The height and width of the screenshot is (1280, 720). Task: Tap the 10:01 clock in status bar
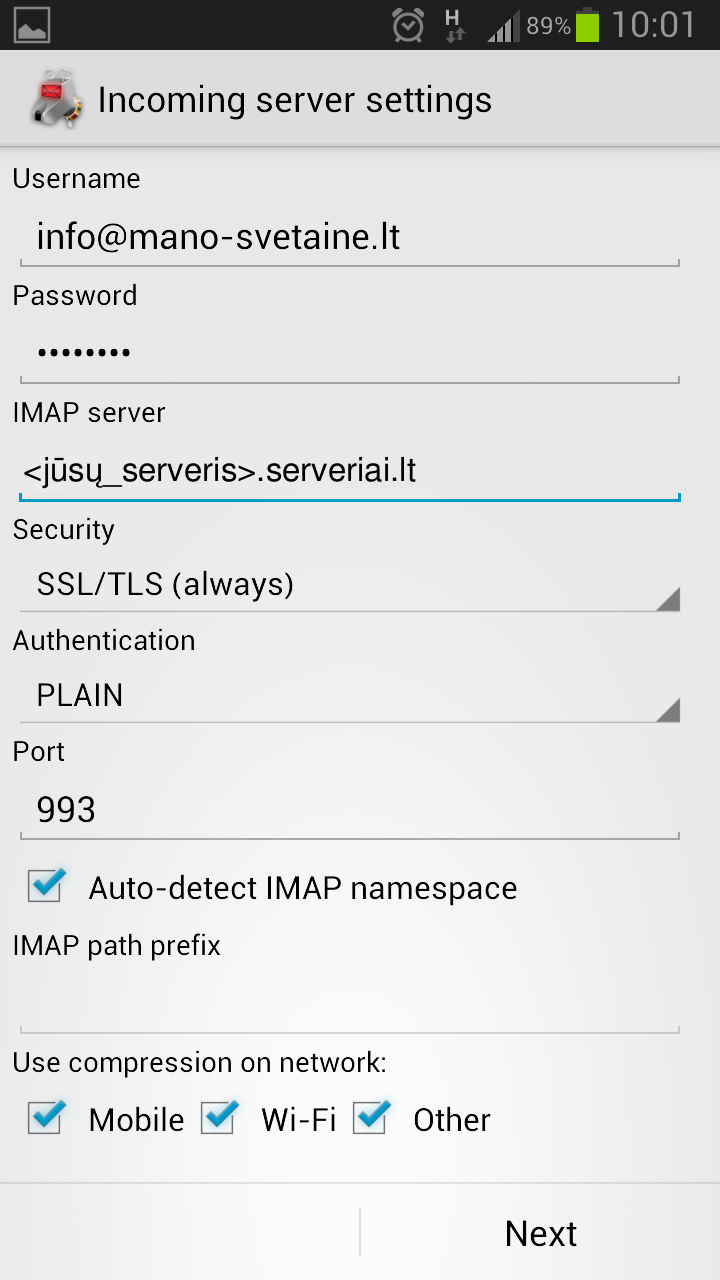point(654,25)
